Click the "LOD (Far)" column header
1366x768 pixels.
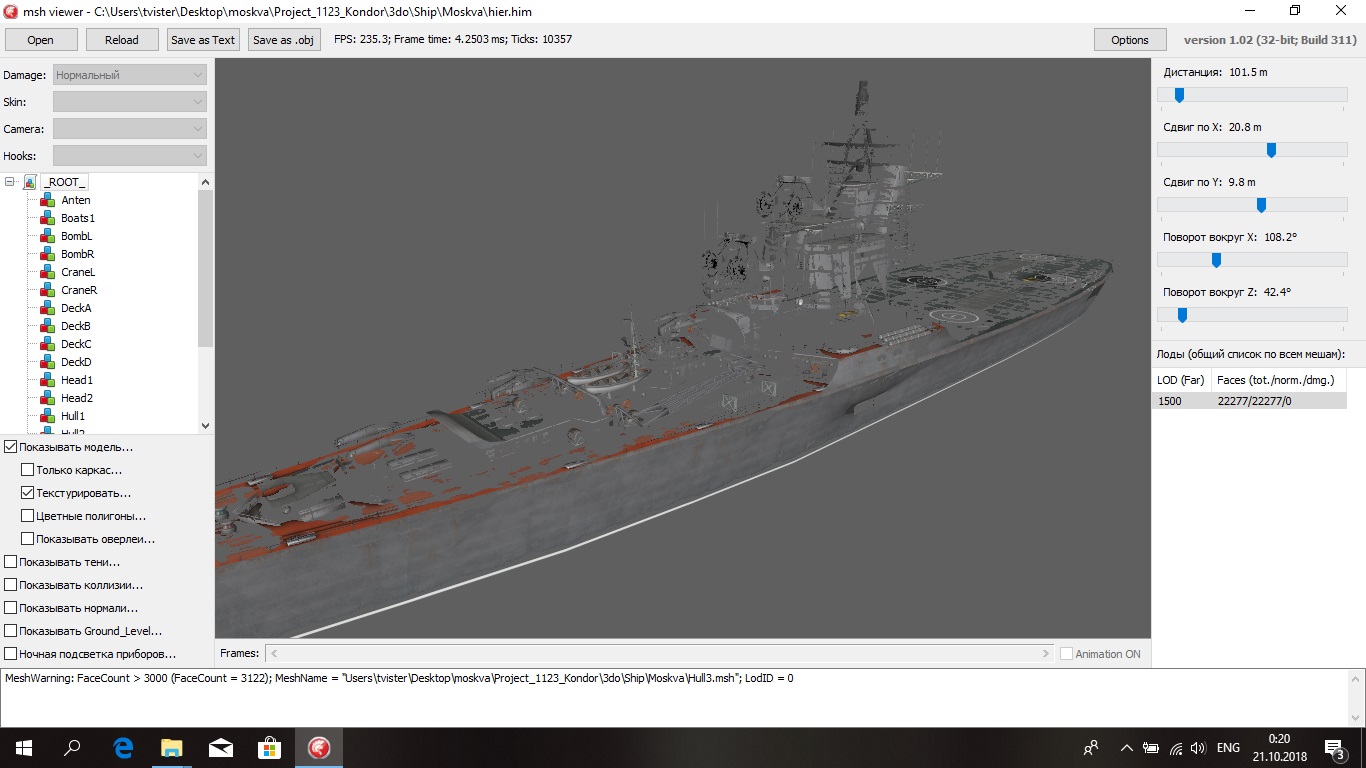[1181, 380]
